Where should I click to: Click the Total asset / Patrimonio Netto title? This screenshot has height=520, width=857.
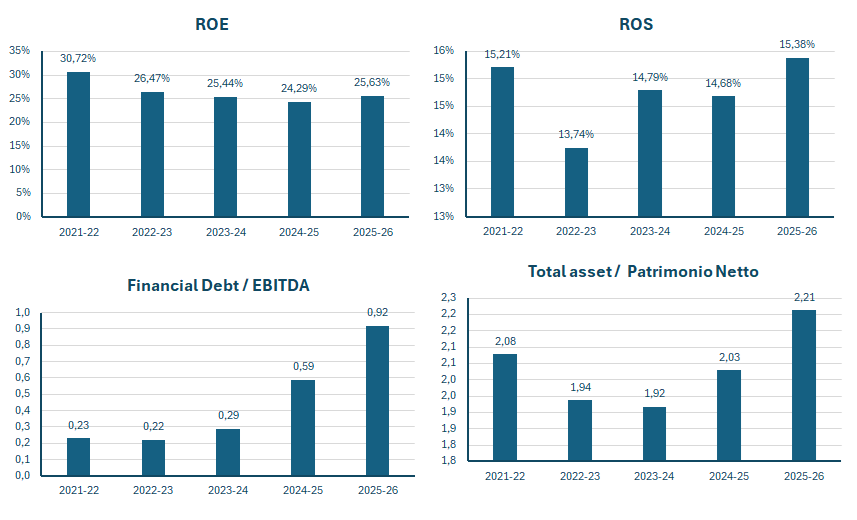coord(643,272)
